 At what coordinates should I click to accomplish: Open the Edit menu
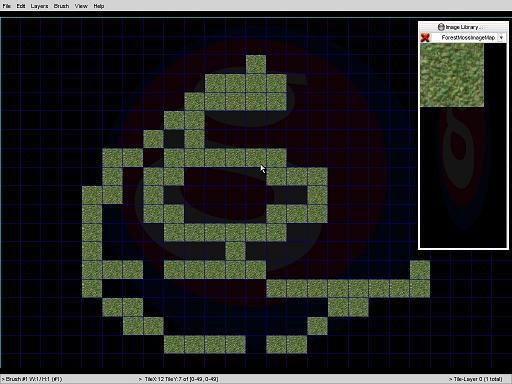click(21, 6)
